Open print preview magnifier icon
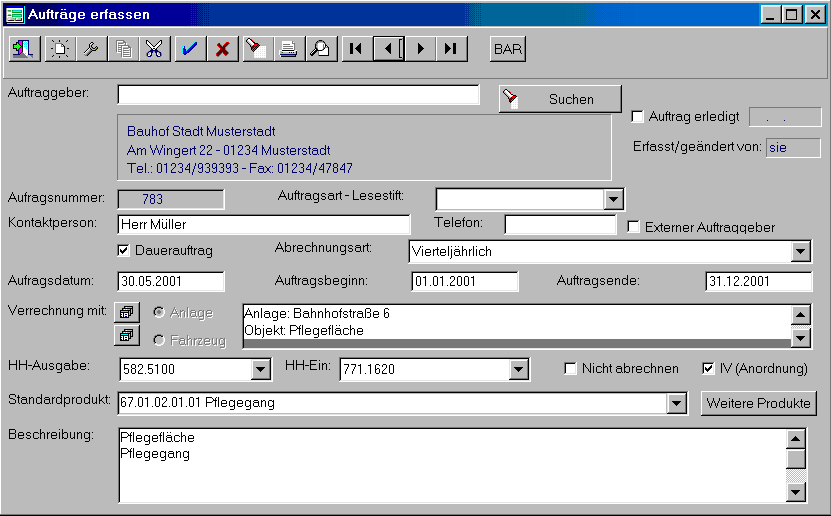The image size is (831, 516). 320,49
